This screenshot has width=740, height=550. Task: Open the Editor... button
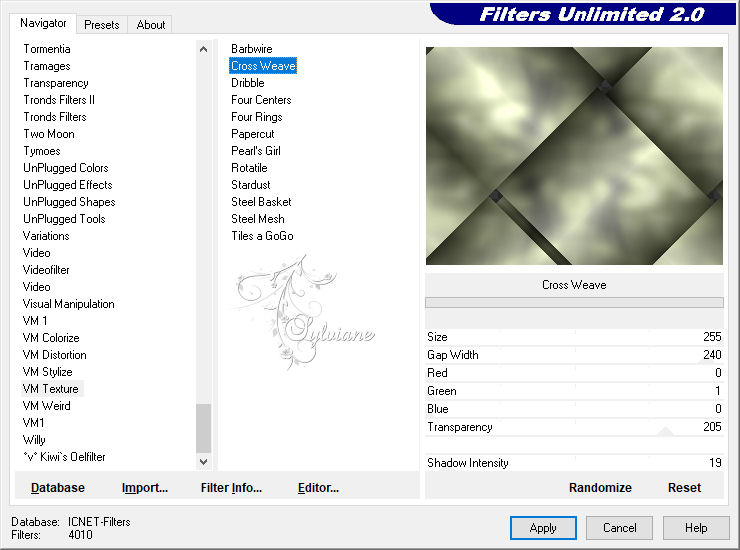[x=318, y=488]
